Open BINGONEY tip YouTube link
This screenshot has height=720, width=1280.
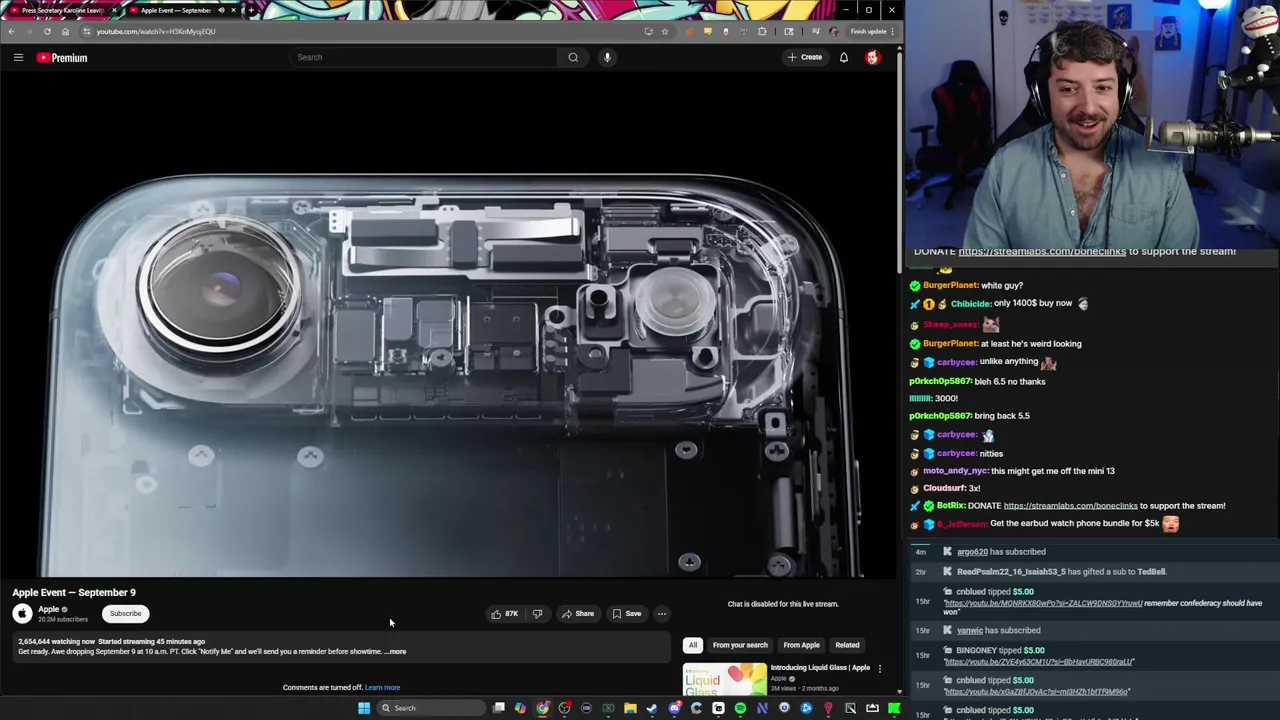(1038, 662)
